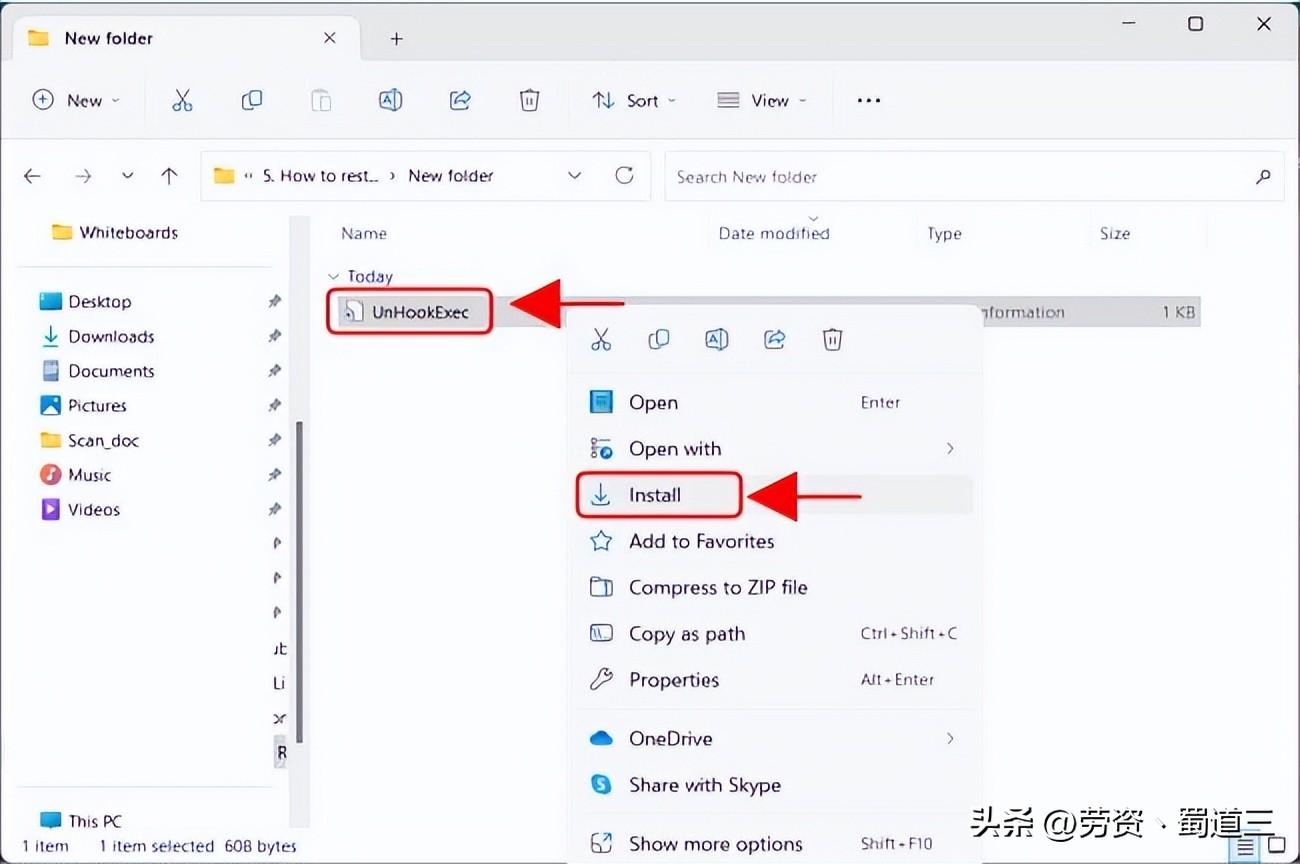
Task: Click the Up directory arrow
Action: coord(169,176)
